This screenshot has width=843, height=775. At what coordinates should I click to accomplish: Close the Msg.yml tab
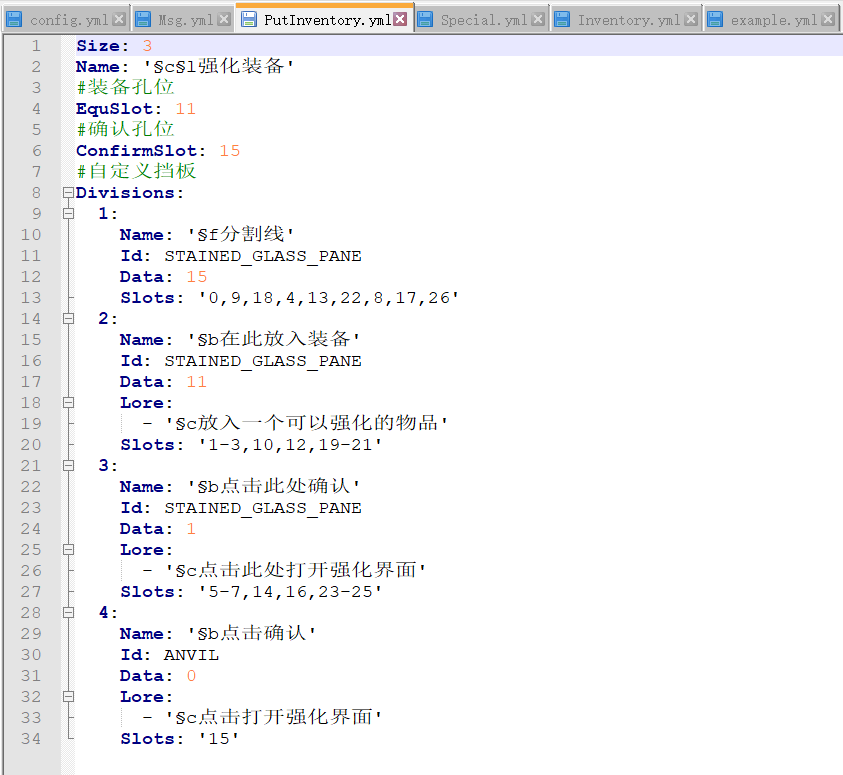(225, 19)
